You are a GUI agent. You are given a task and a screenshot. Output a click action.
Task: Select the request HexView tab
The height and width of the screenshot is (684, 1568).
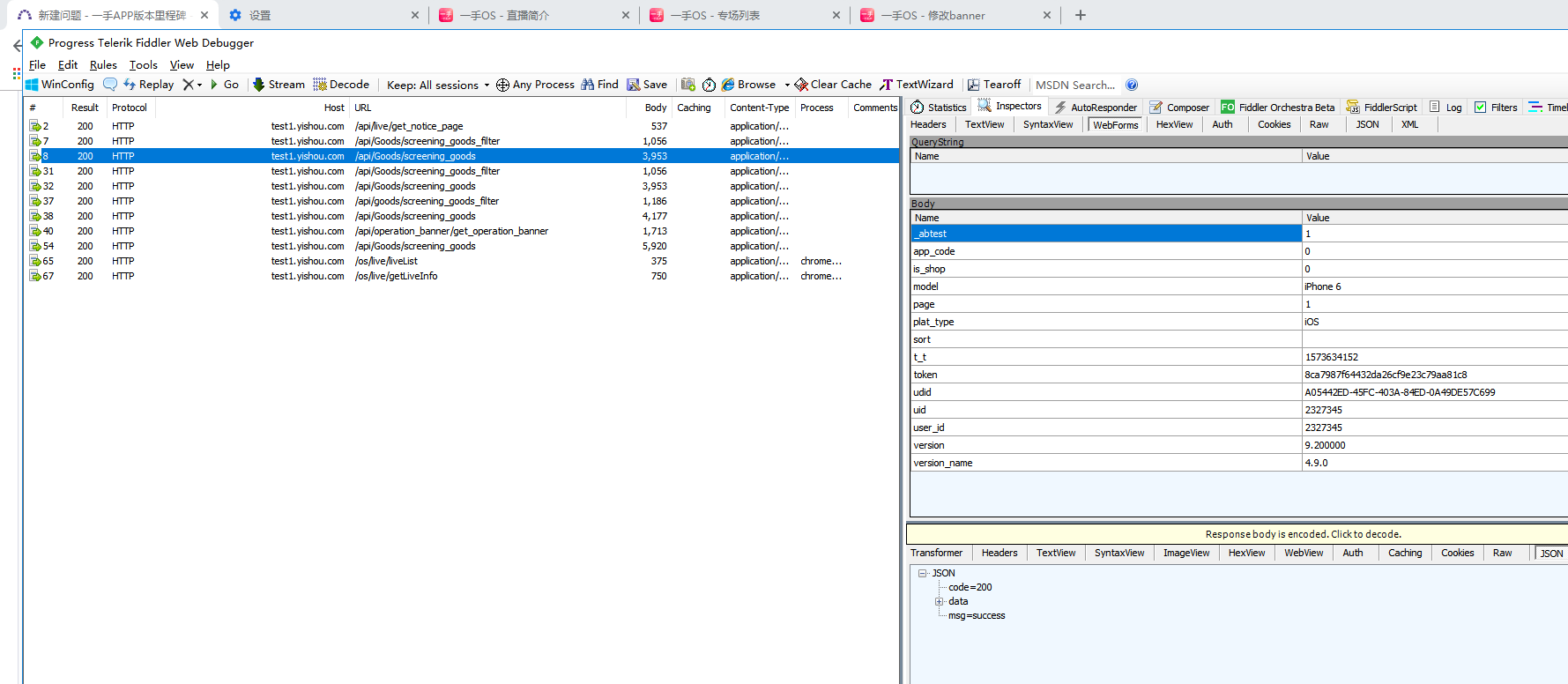1174,124
